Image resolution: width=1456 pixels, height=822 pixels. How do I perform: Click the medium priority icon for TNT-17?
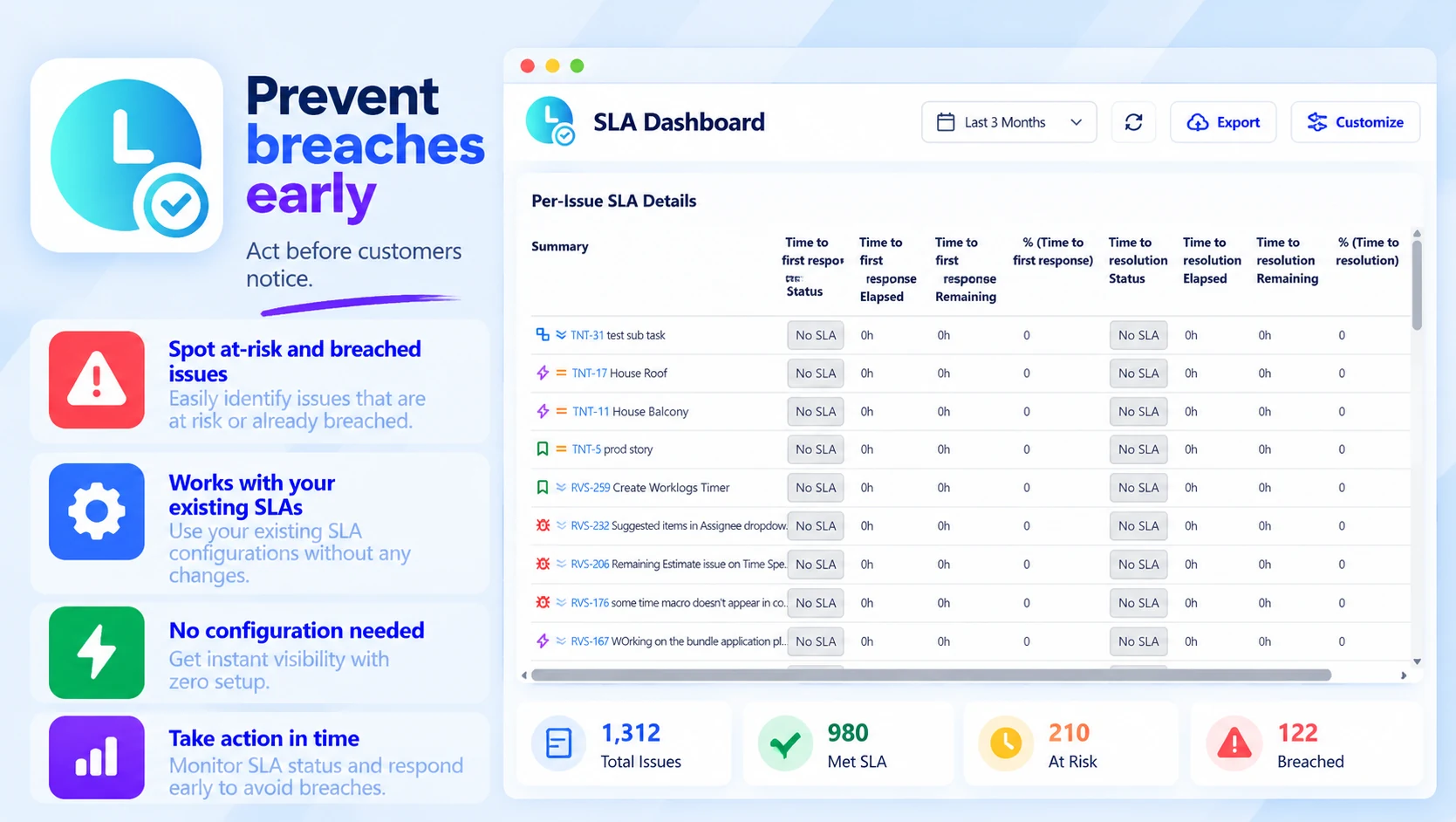click(561, 373)
